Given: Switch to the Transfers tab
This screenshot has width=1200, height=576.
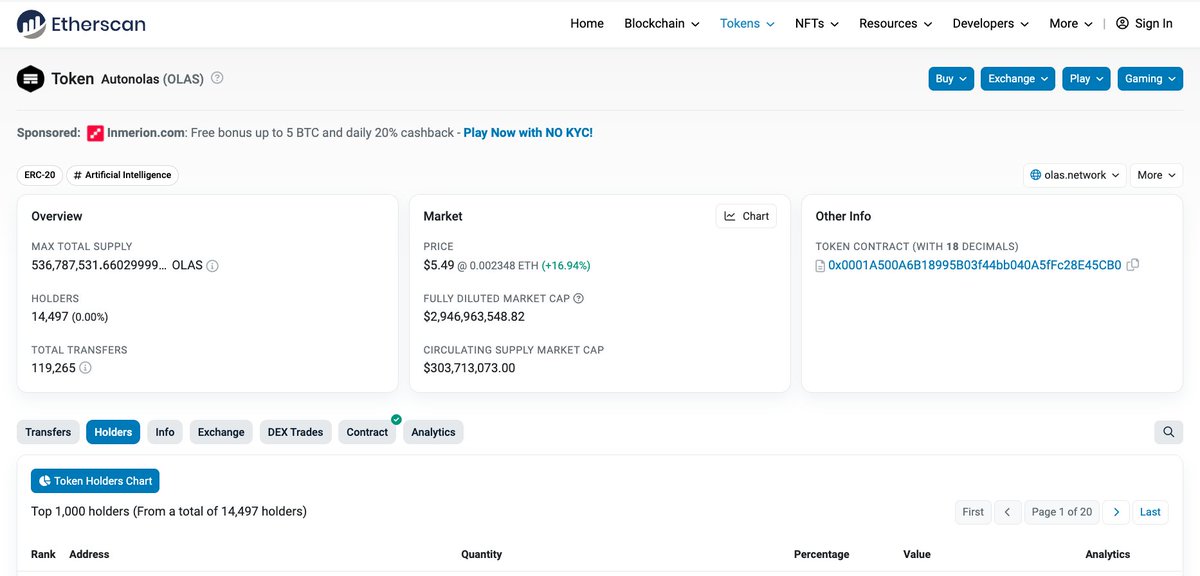Looking at the screenshot, I should (x=48, y=432).
